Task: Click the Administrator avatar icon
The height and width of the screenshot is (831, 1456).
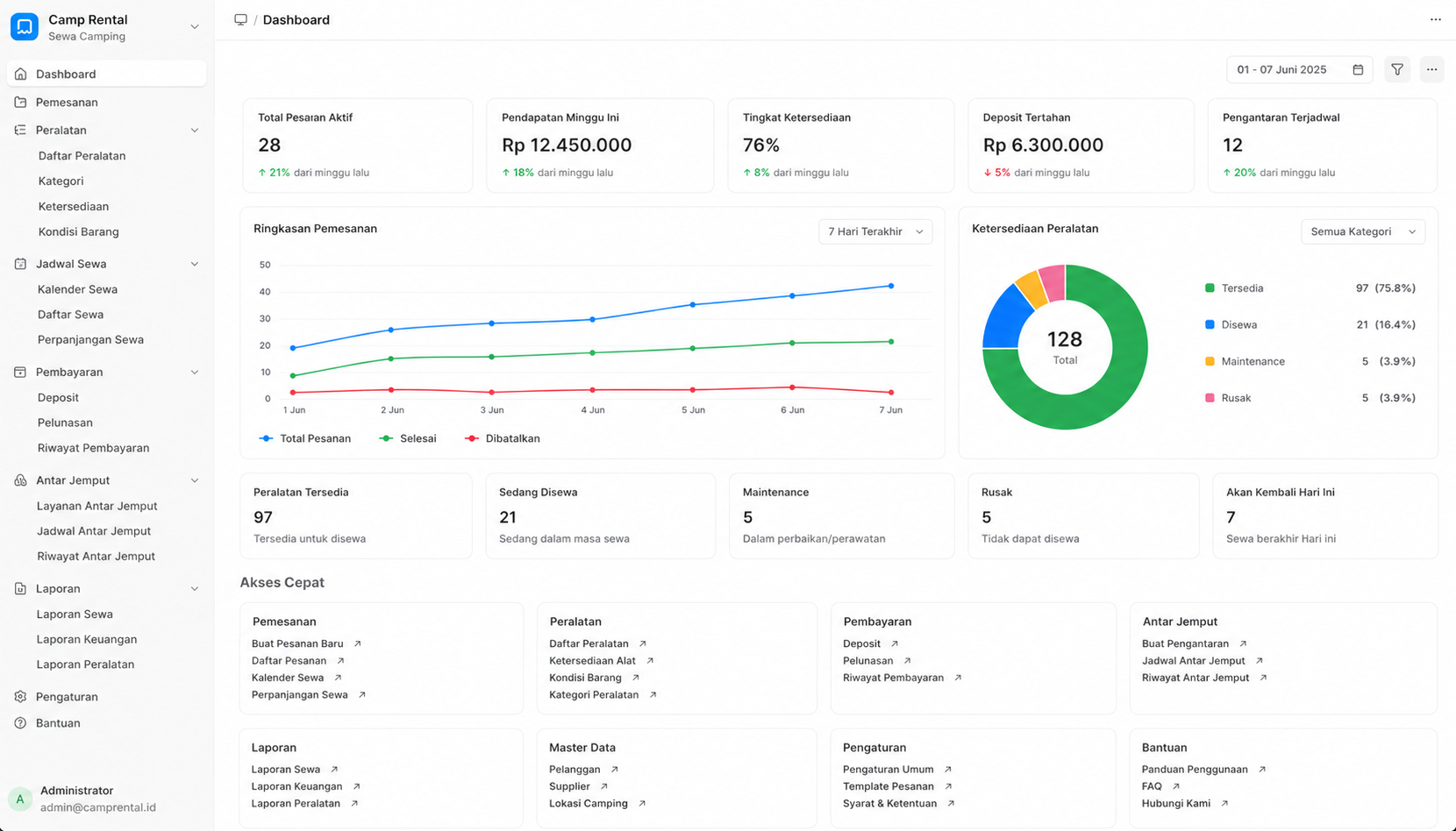Action: tap(20, 799)
